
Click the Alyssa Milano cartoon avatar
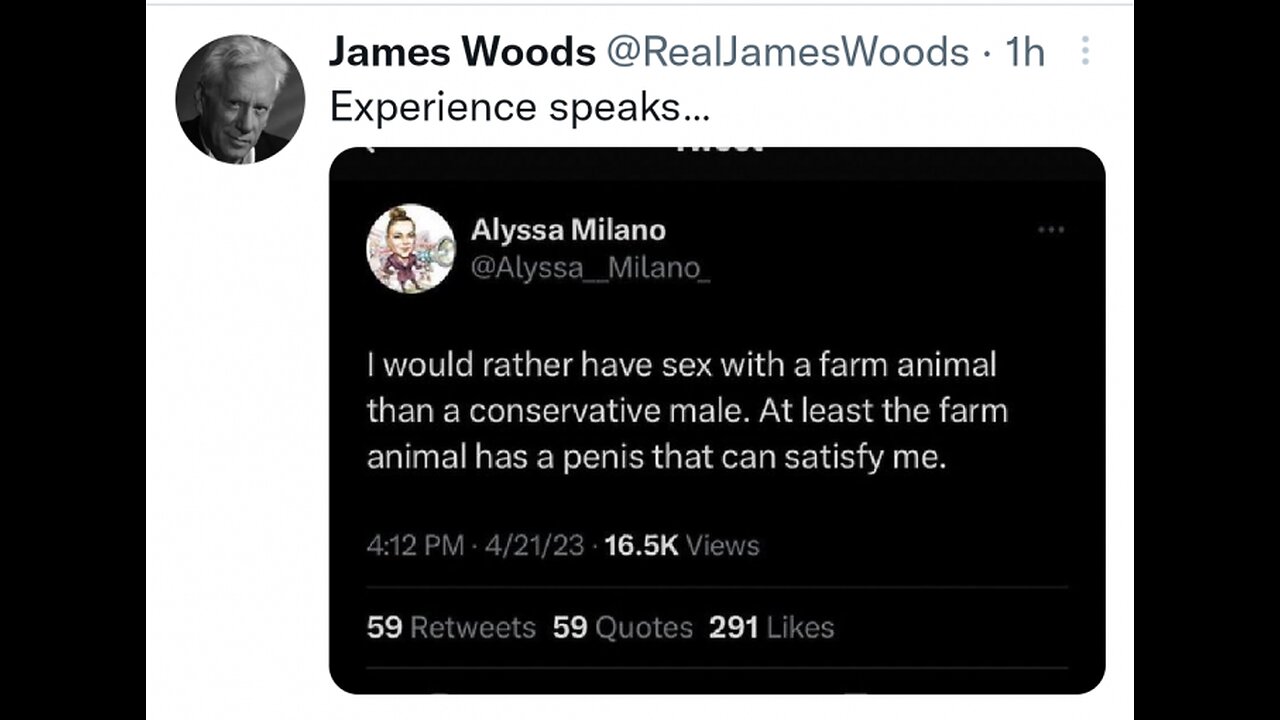[411, 248]
